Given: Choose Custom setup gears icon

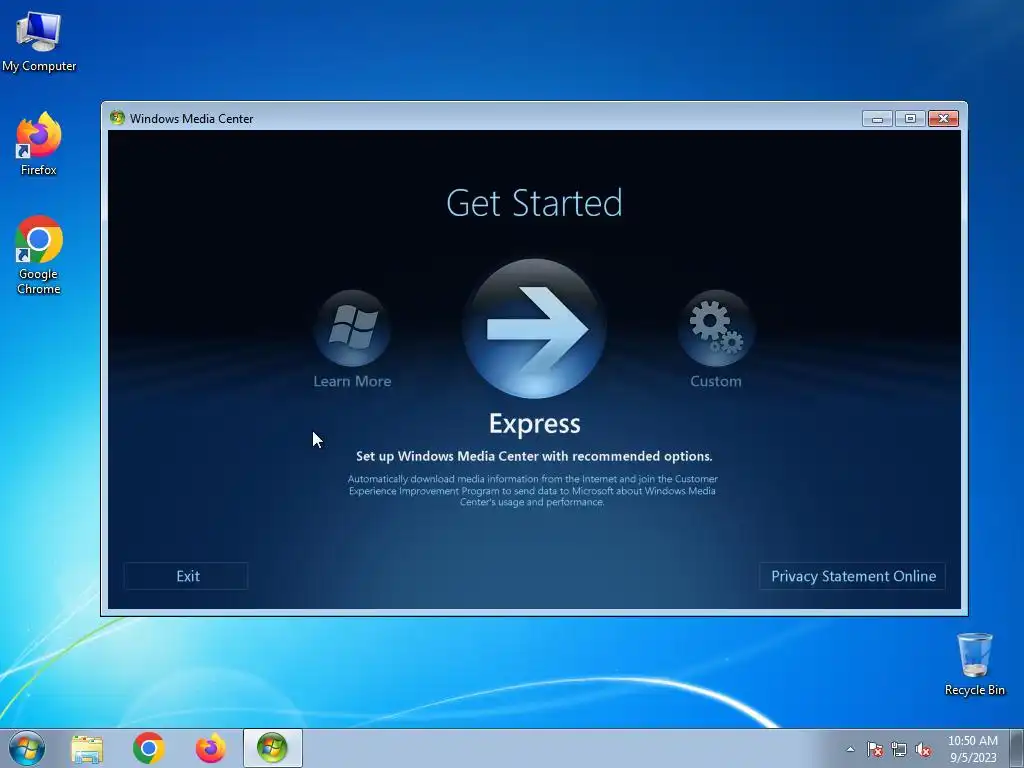Looking at the screenshot, I should tap(716, 328).
